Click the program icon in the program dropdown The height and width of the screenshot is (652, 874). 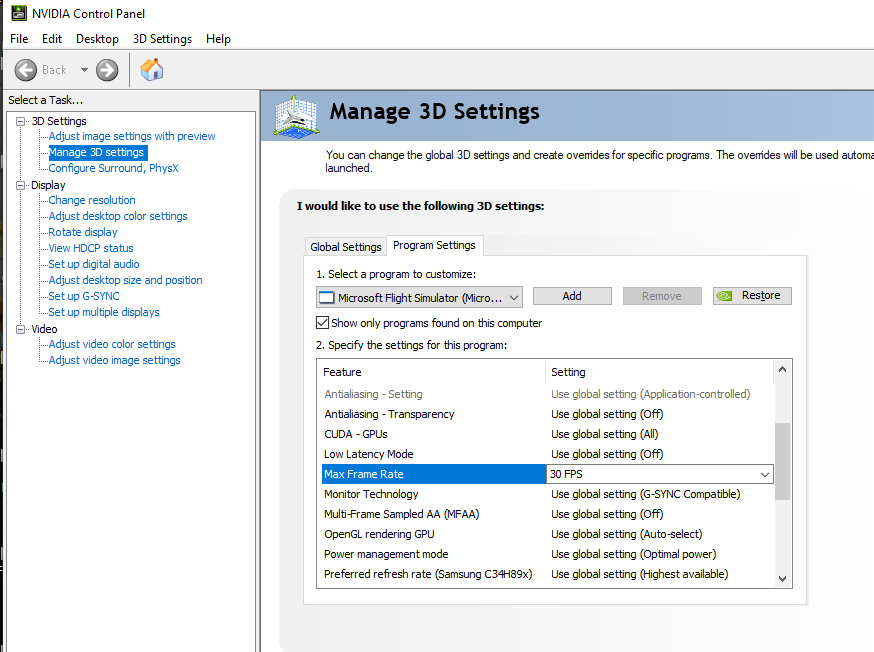326,298
